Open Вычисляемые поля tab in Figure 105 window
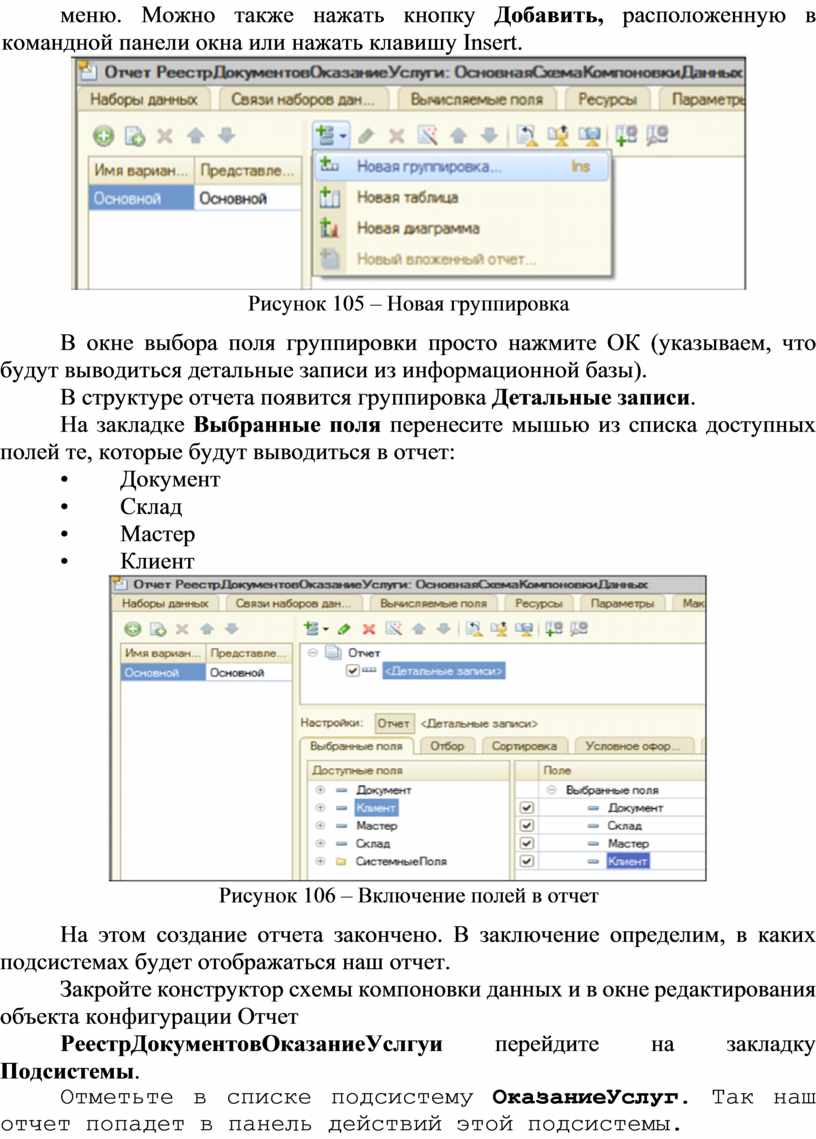Screen dimensions: 816x1139 point(477,100)
